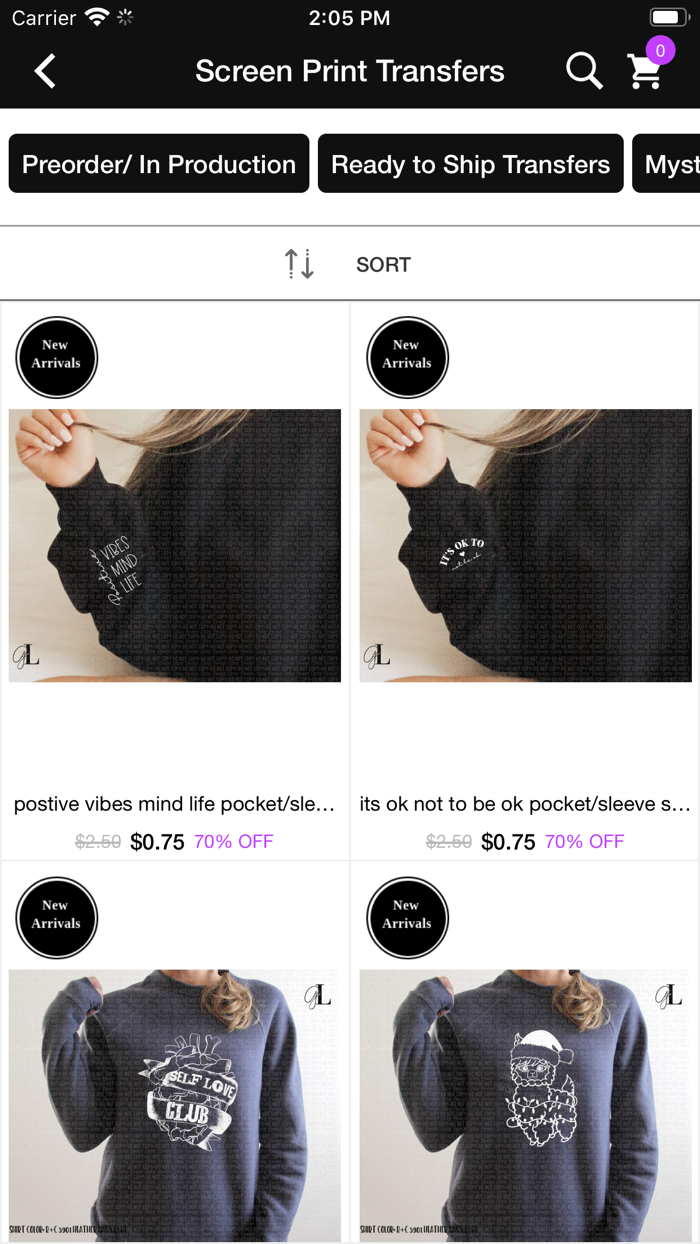Tap the sort arrows icon
700x1244 pixels.
pos(299,264)
